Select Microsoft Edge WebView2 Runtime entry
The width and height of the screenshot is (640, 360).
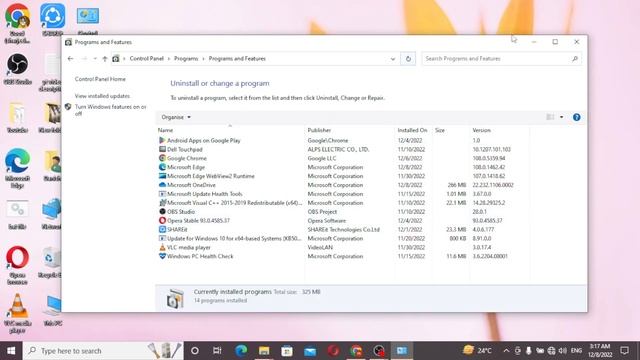211,176
